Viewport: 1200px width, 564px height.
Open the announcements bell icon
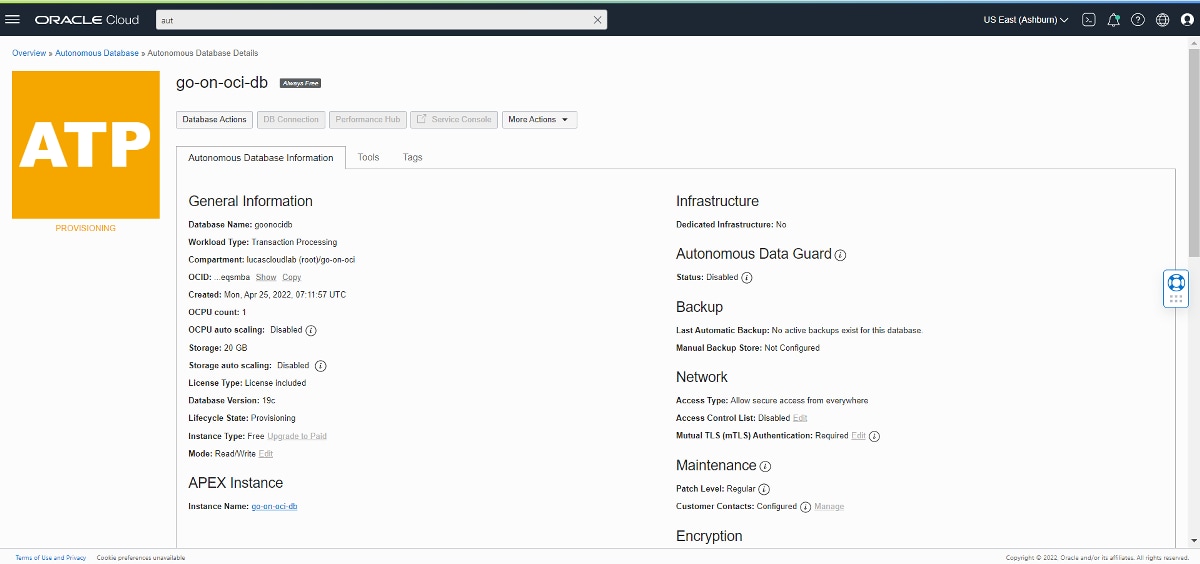[1113, 20]
